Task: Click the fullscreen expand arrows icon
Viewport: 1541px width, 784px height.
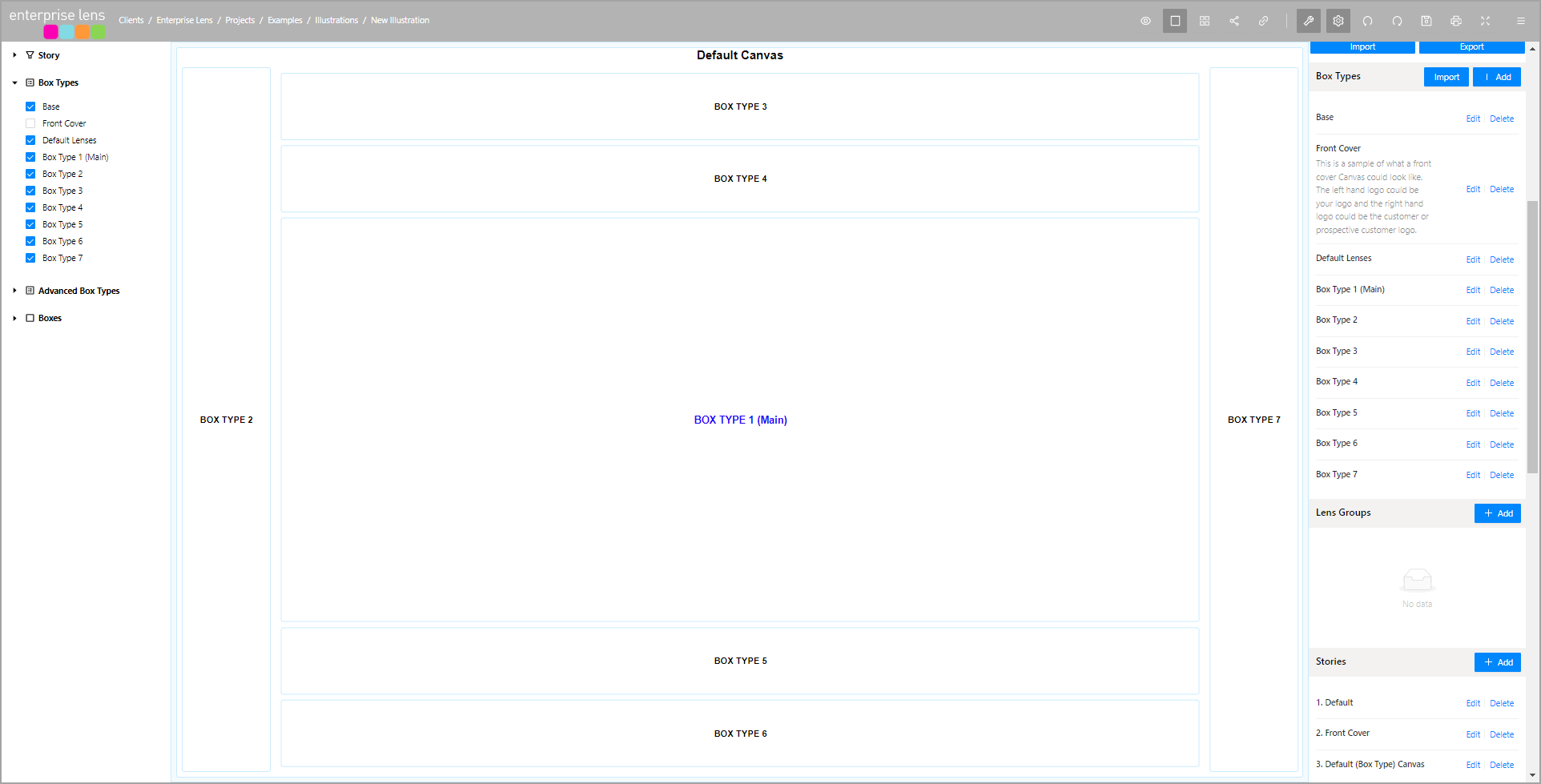Action: coord(1485,21)
